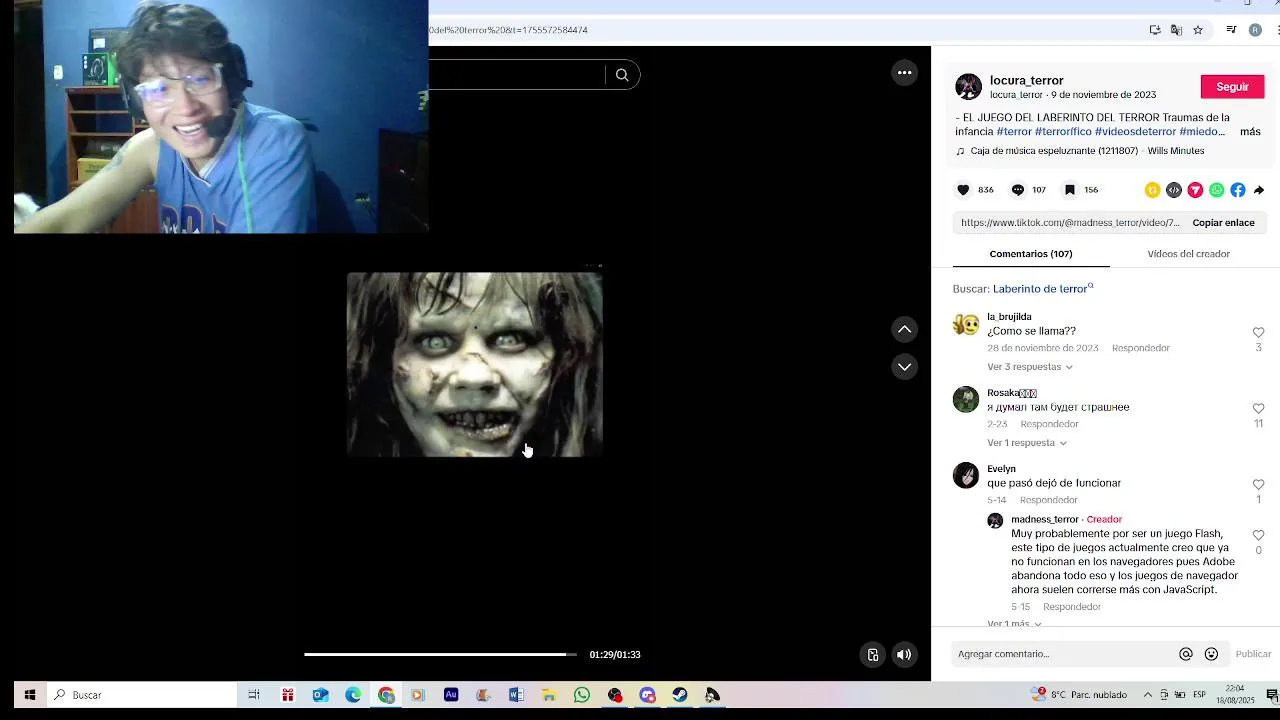The height and width of the screenshot is (720, 1280).
Task: Reply to Evelyn's comment
Action: (x=1049, y=500)
